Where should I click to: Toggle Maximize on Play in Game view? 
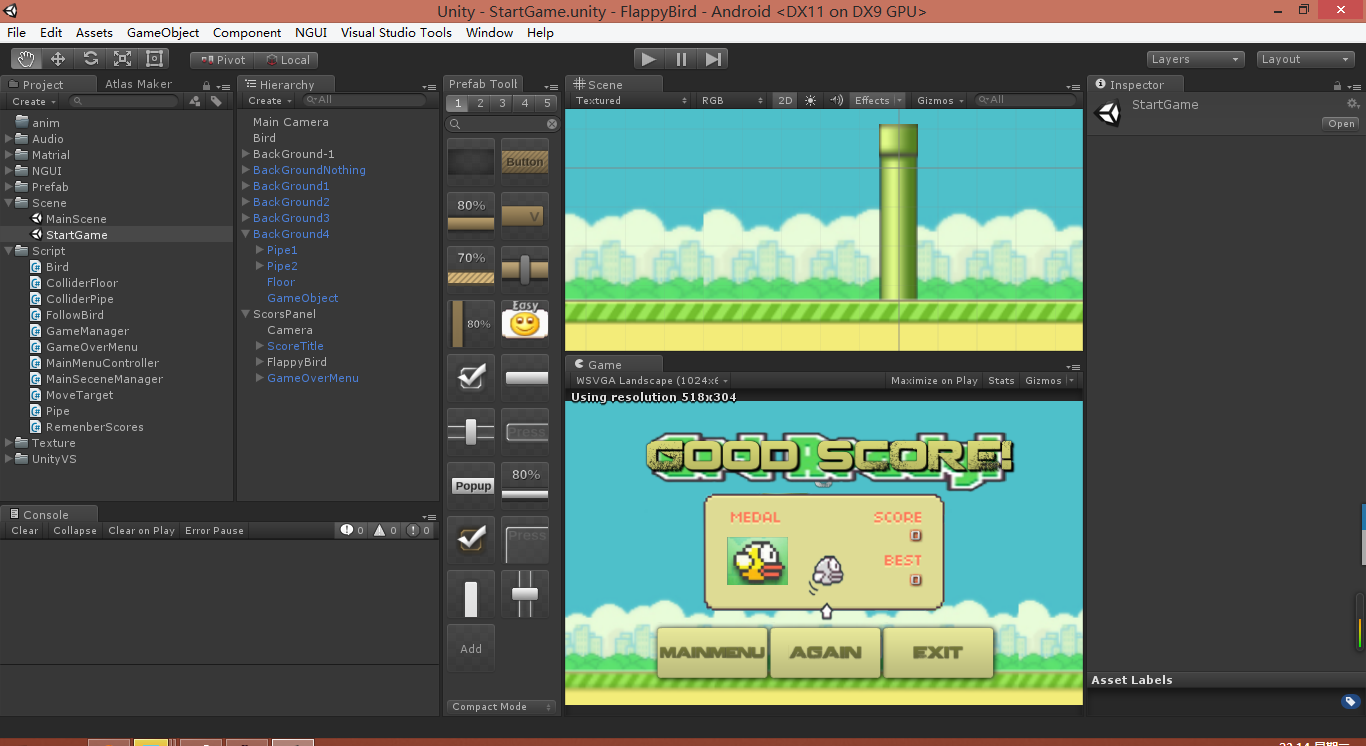(934, 380)
